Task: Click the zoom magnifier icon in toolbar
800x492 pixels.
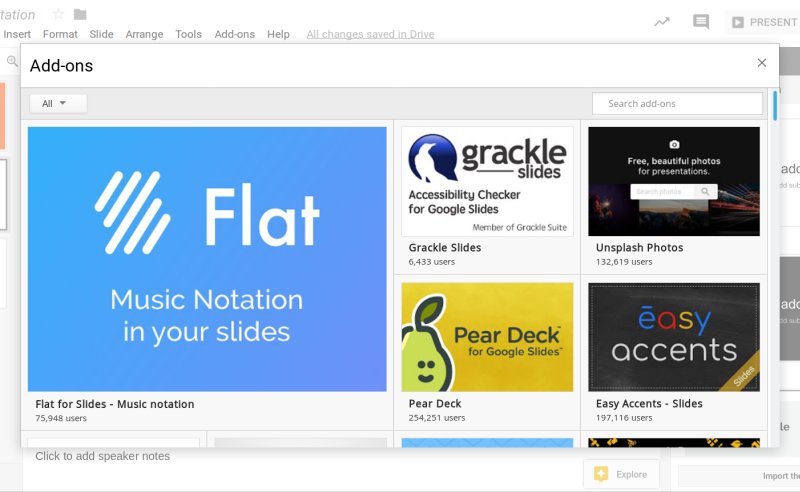Action: (12, 62)
